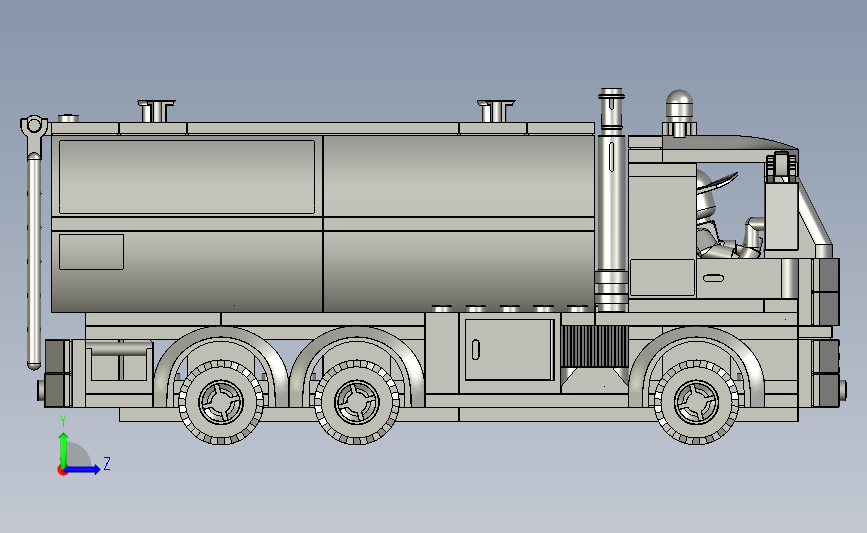The height and width of the screenshot is (533, 867).
Task: Select the rearmost wheel of the truck
Action: point(221,402)
